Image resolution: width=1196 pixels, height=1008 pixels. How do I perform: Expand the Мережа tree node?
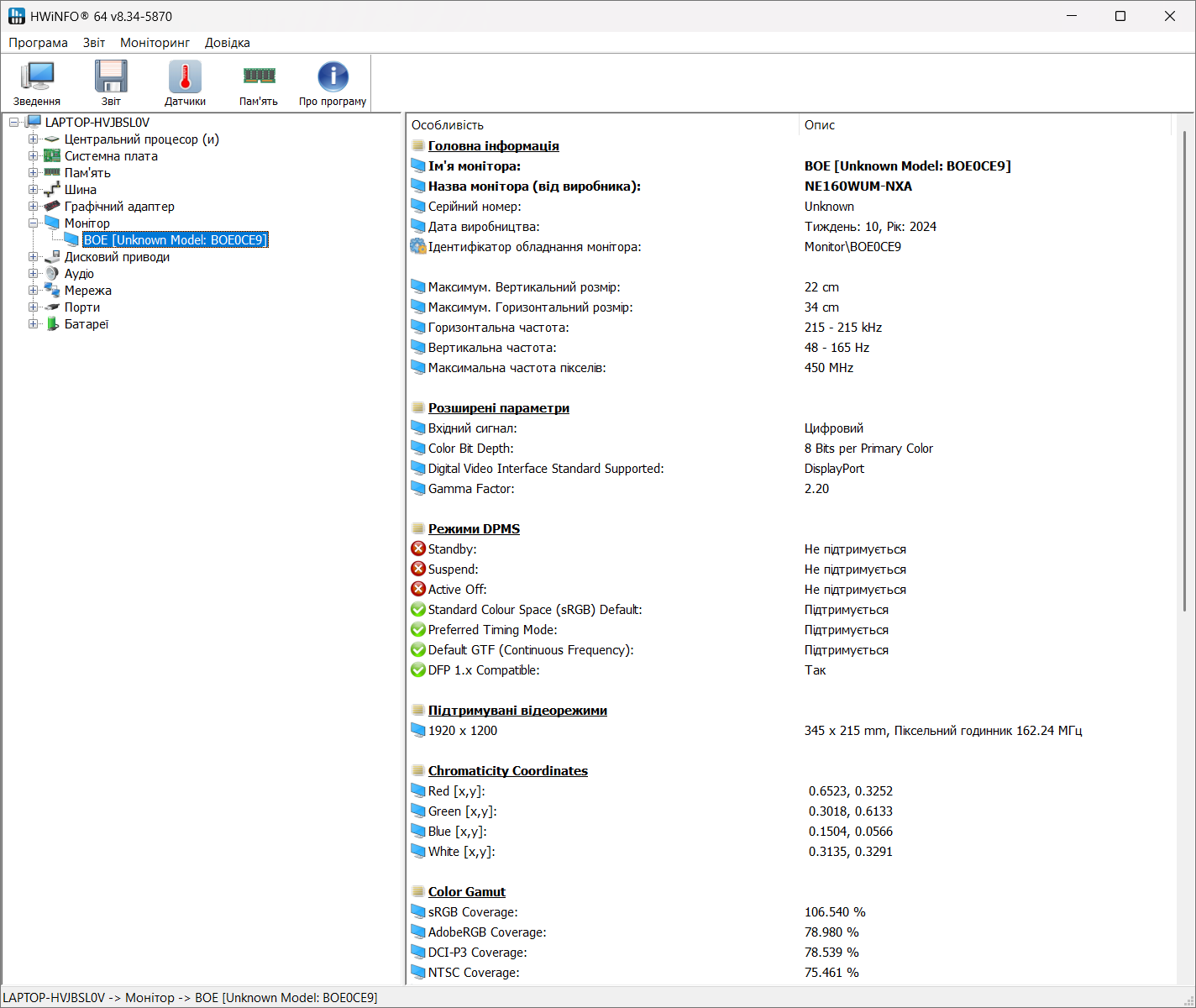pyautogui.click(x=33, y=291)
